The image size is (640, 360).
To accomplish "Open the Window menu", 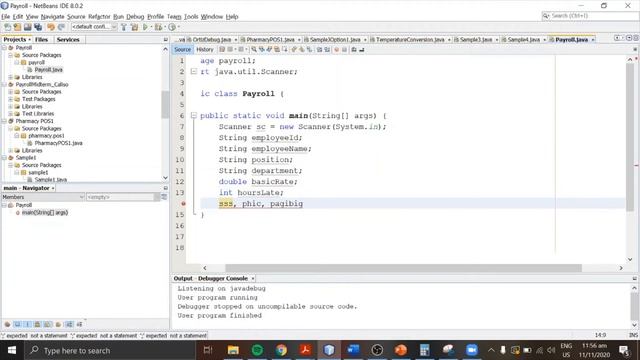I will click(212, 17).
